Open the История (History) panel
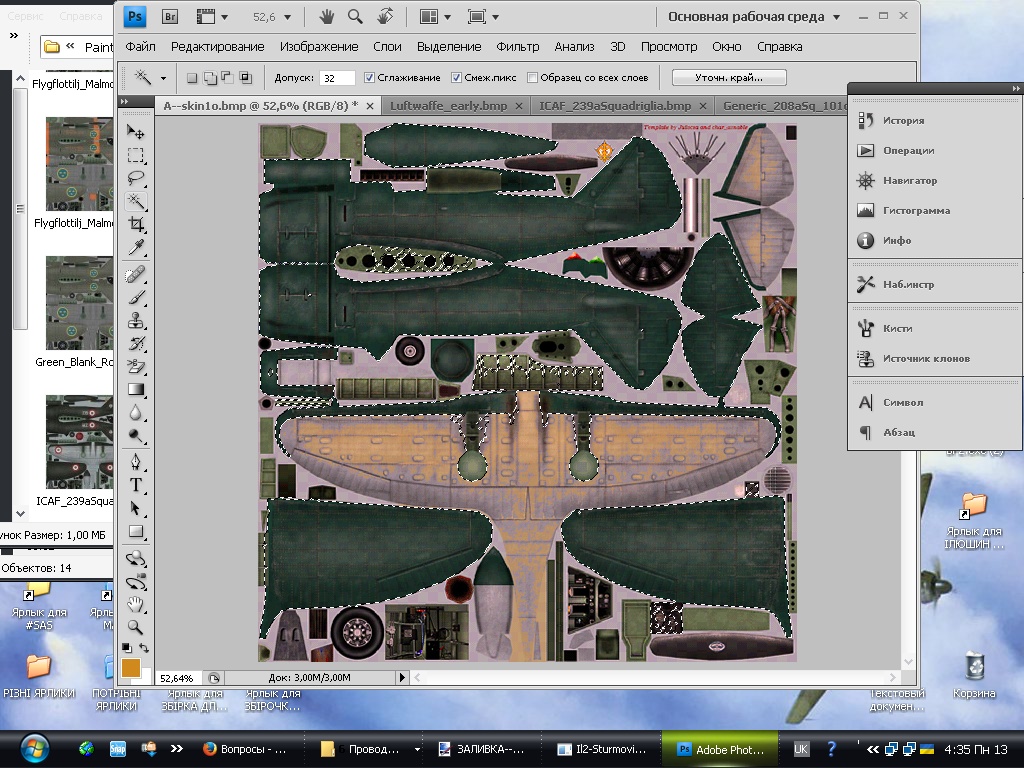Viewport: 1024px width, 768px height. (x=903, y=120)
